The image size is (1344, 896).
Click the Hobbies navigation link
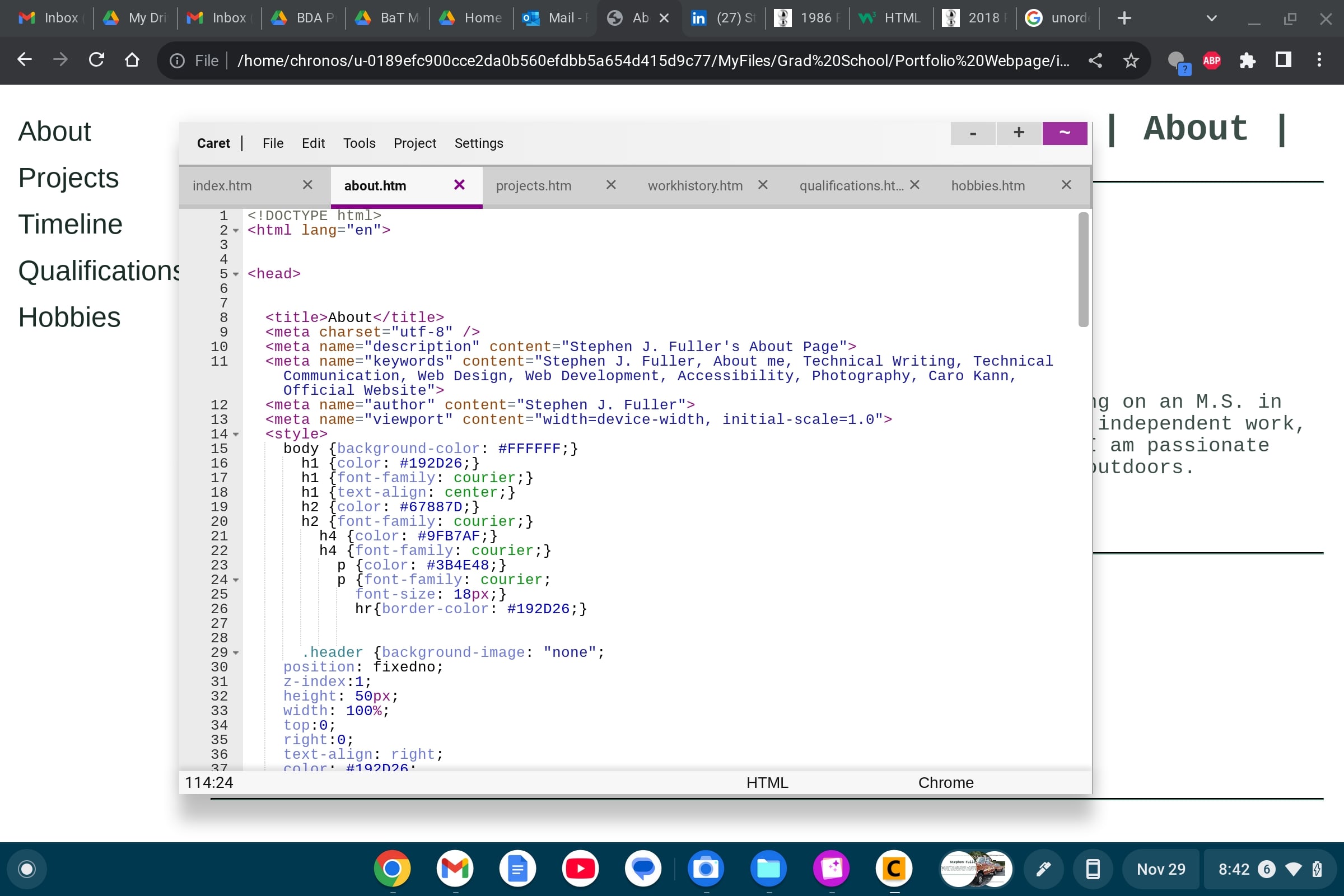(69, 317)
